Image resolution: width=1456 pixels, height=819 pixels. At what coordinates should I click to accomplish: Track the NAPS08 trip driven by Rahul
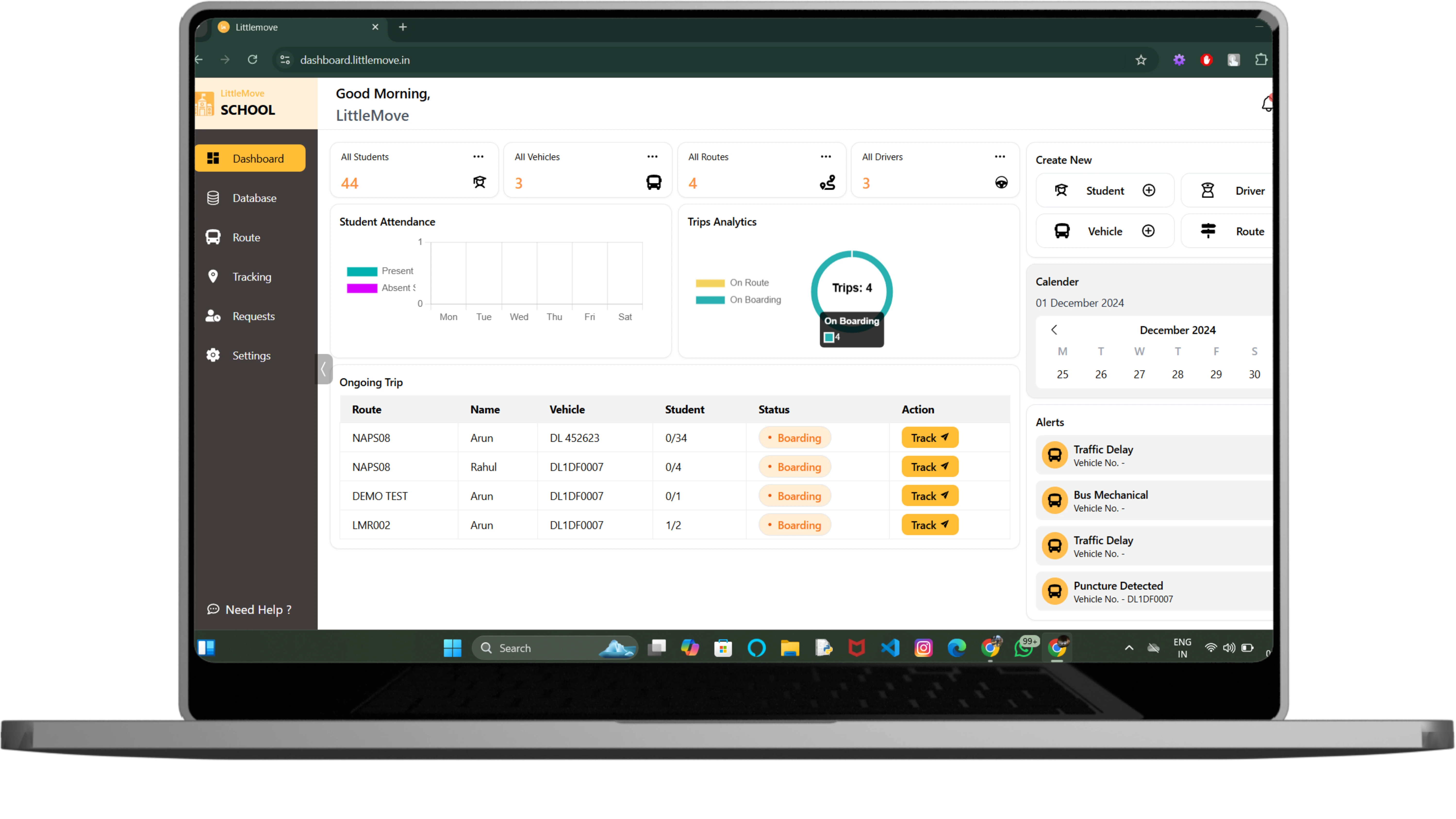click(930, 466)
